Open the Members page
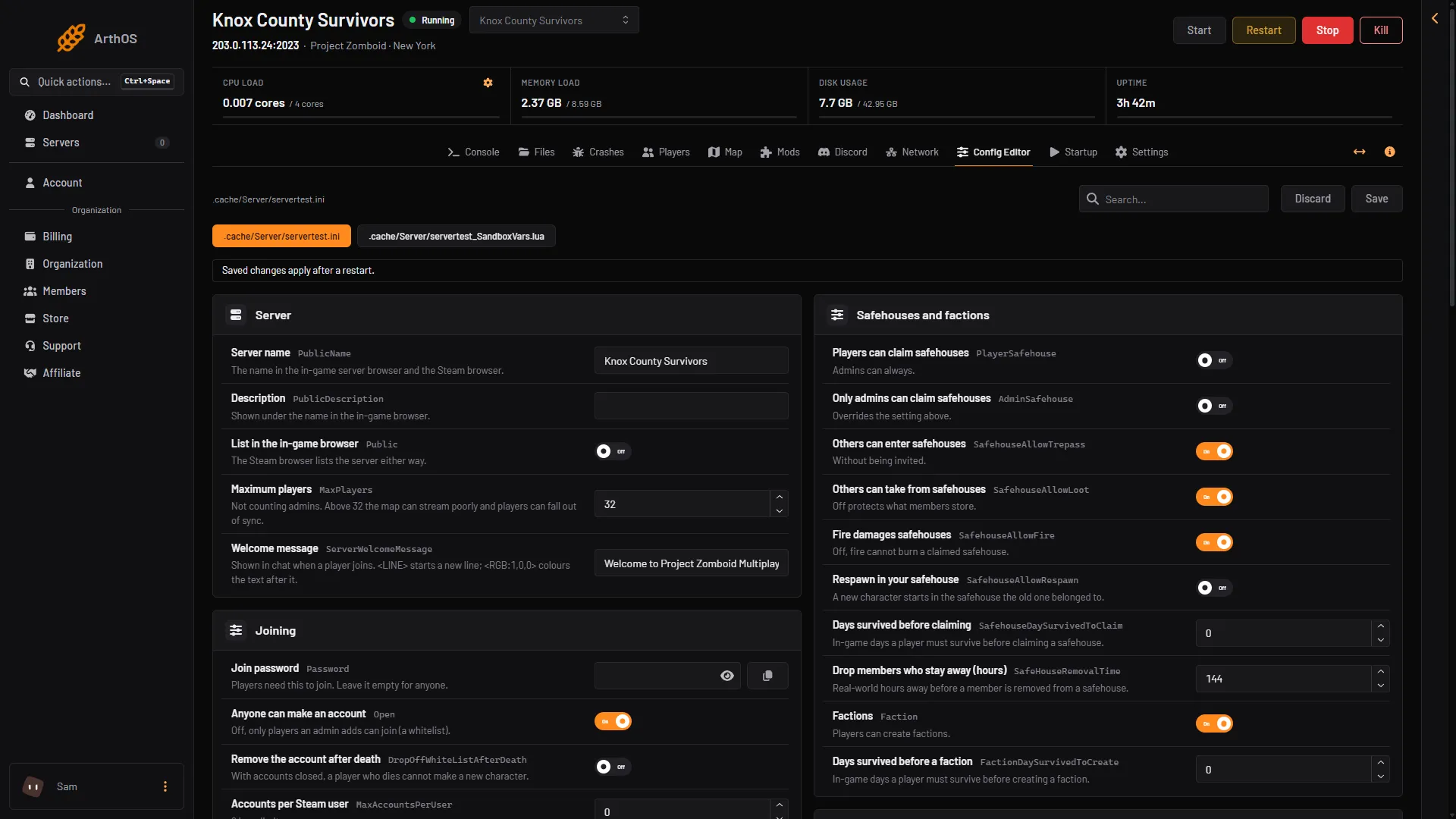This screenshot has width=1456, height=819. pyautogui.click(x=96, y=291)
